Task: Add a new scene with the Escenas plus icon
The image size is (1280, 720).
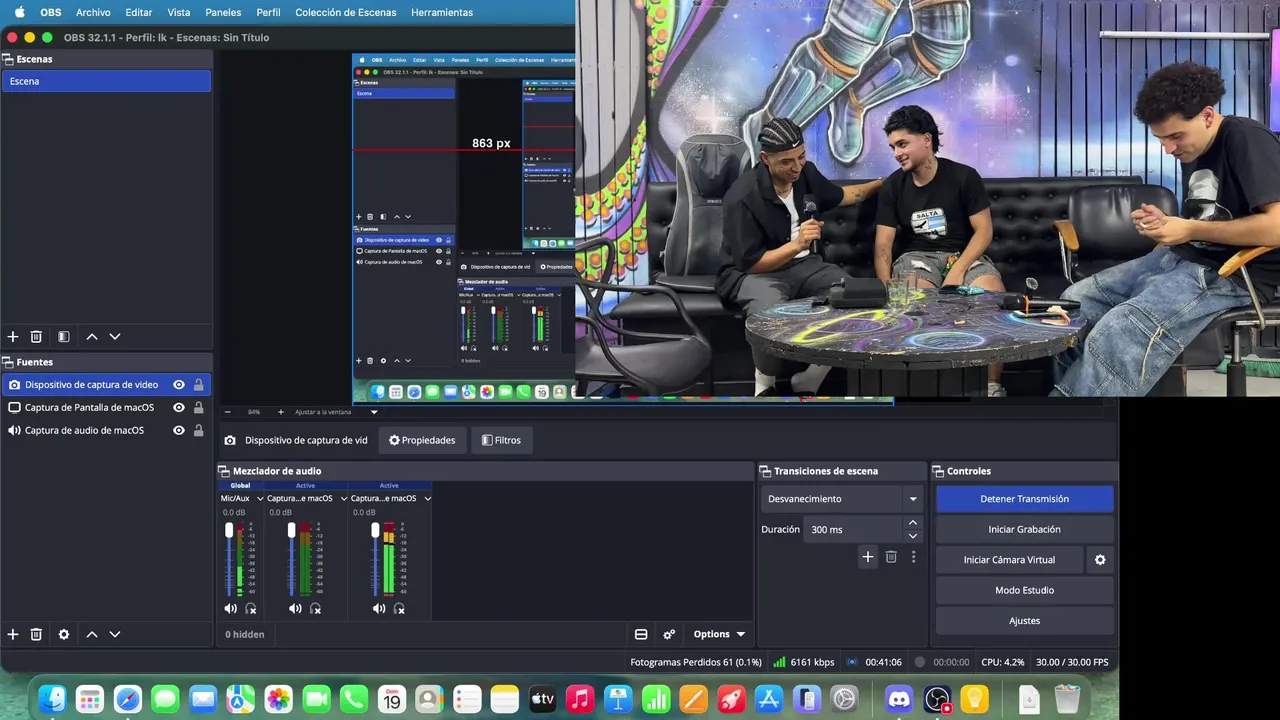Action: point(13,337)
